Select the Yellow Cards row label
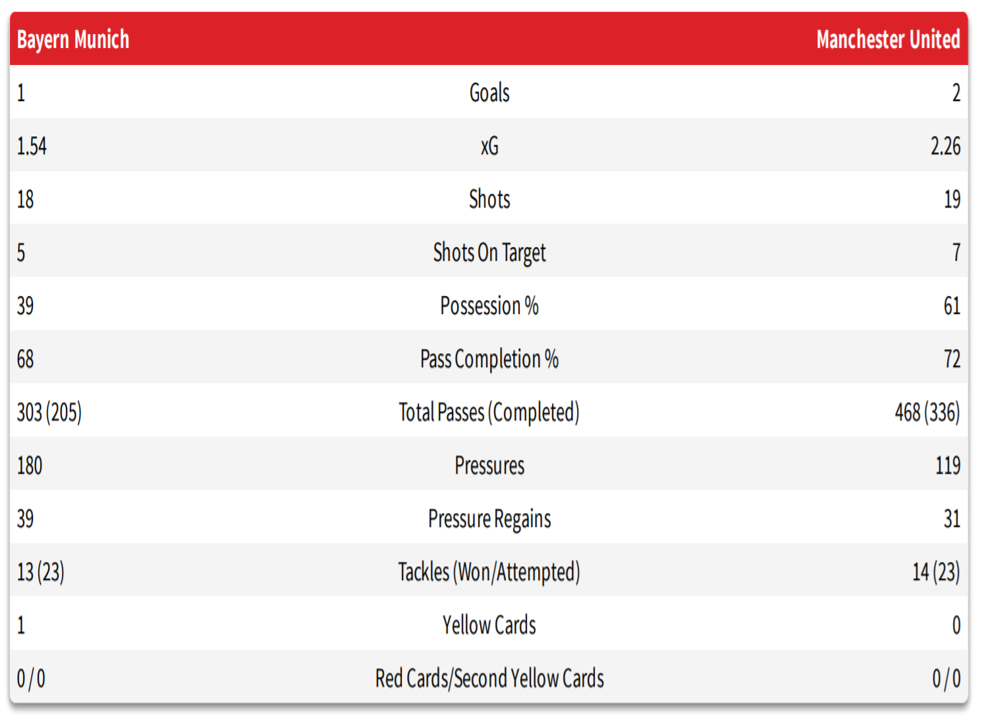This screenshot has width=982, height=726. point(489,625)
